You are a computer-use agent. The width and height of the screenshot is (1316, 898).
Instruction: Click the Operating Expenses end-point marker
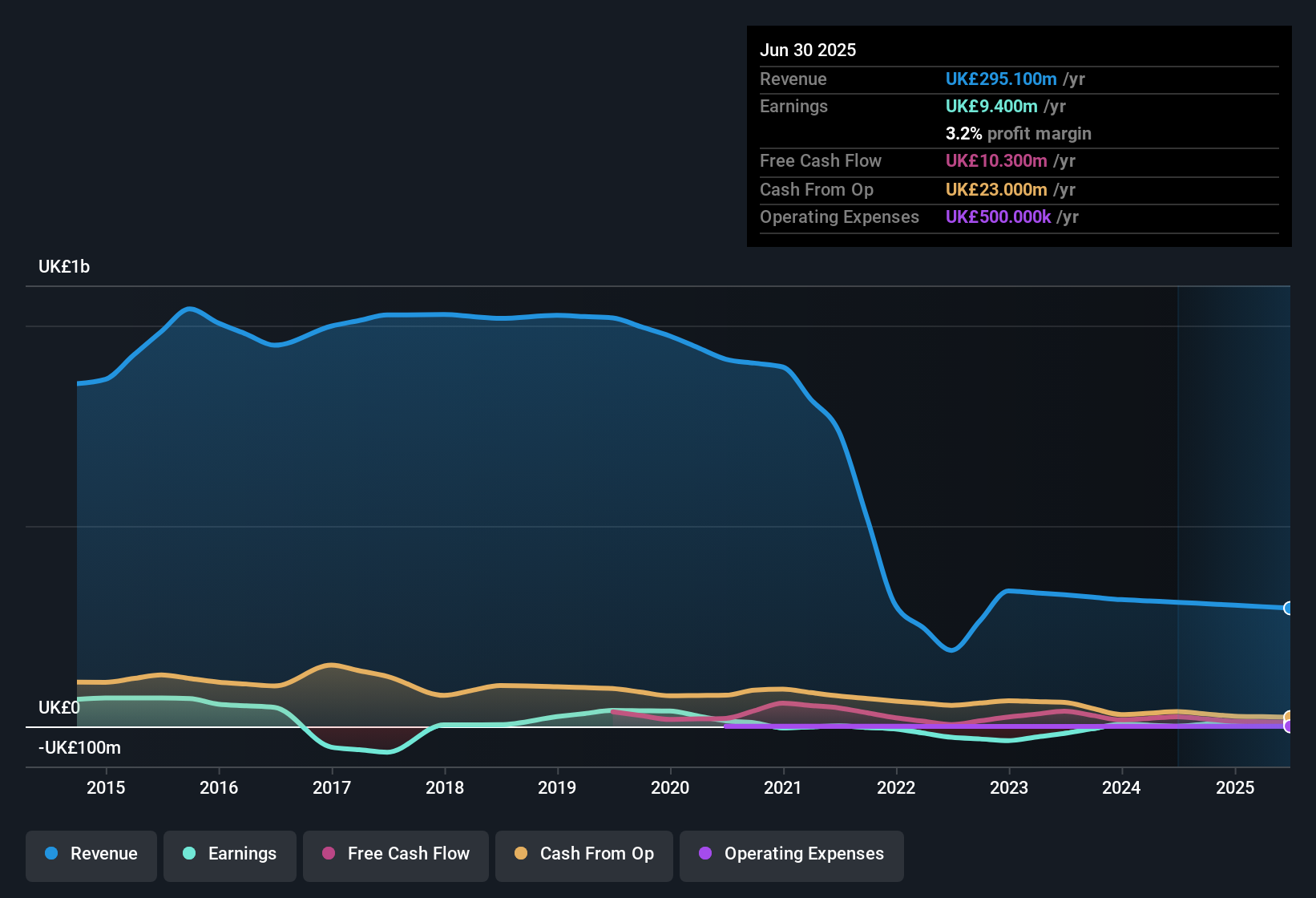click(1289, 726)
